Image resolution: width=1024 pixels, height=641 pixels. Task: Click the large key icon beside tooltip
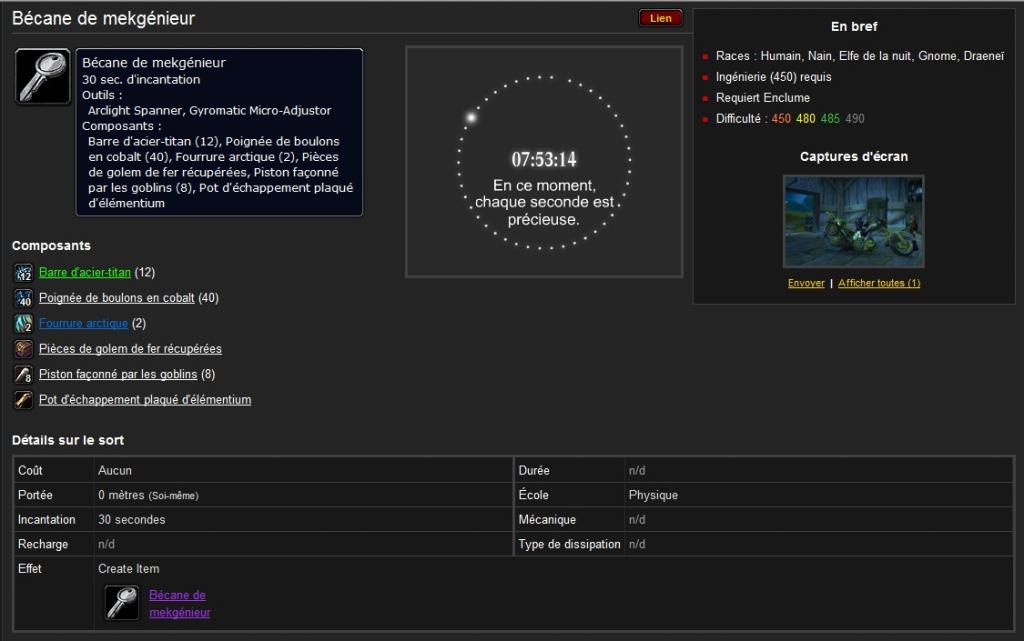click(42, 76)
